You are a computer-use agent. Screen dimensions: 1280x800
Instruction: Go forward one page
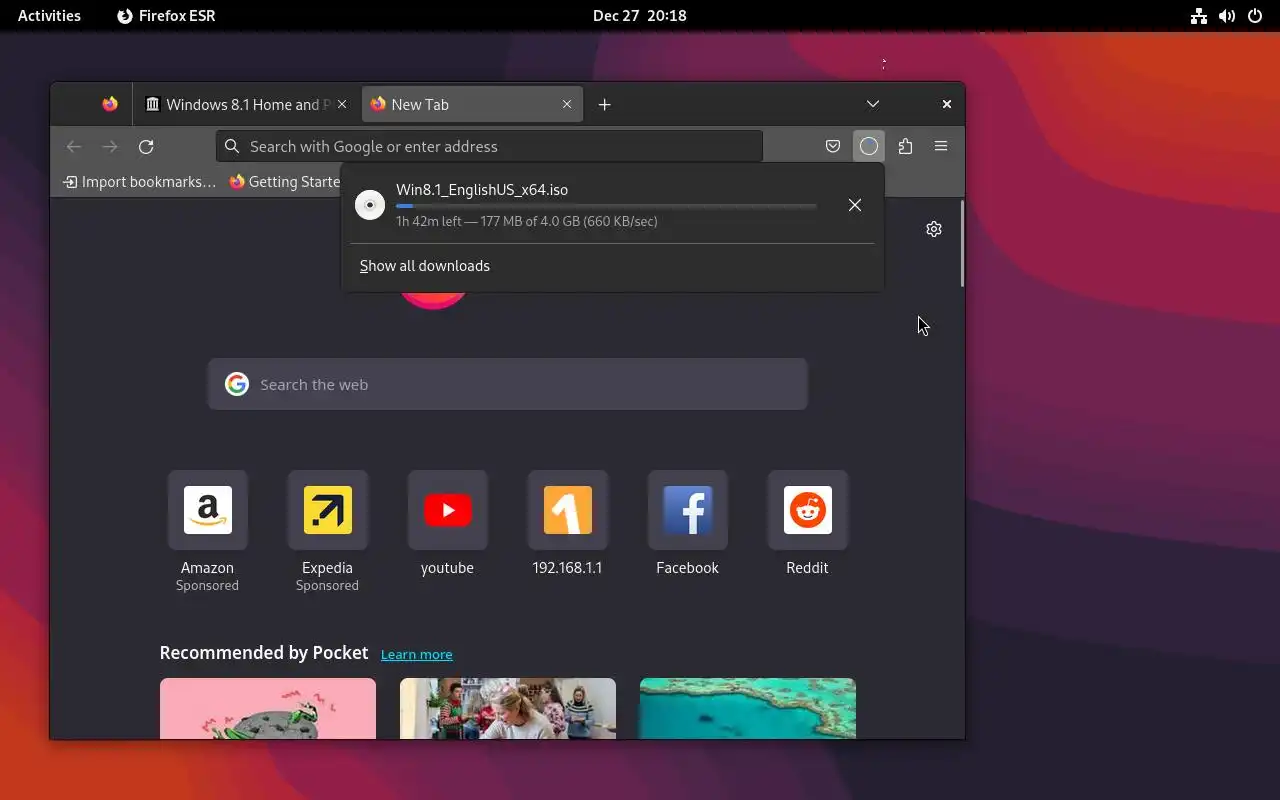click(110, 146)
